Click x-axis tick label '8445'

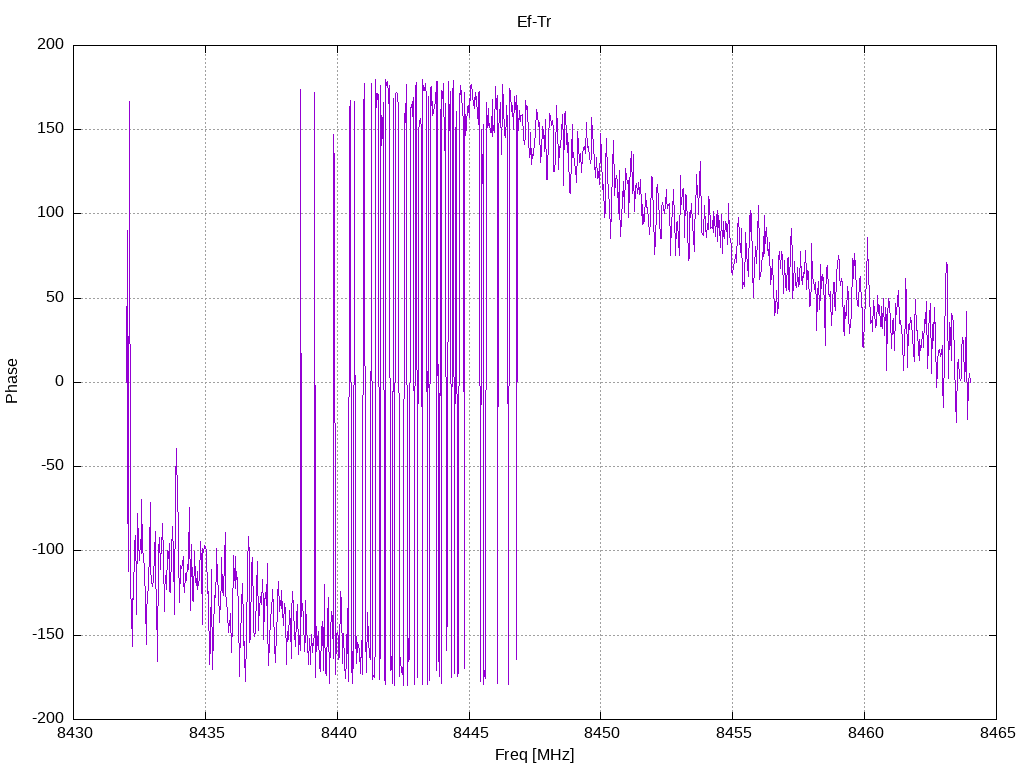tap(471, 733)
